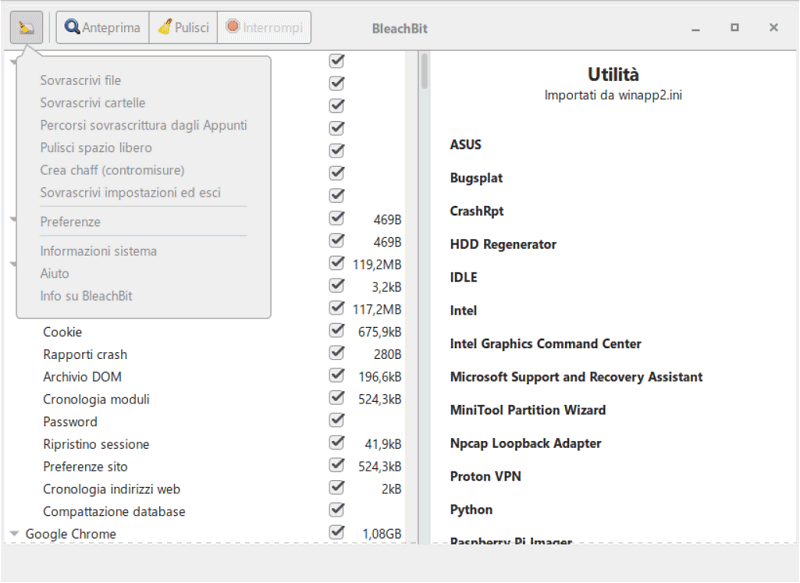
Task: Click the 675,9kB size value
Action: 380,332
